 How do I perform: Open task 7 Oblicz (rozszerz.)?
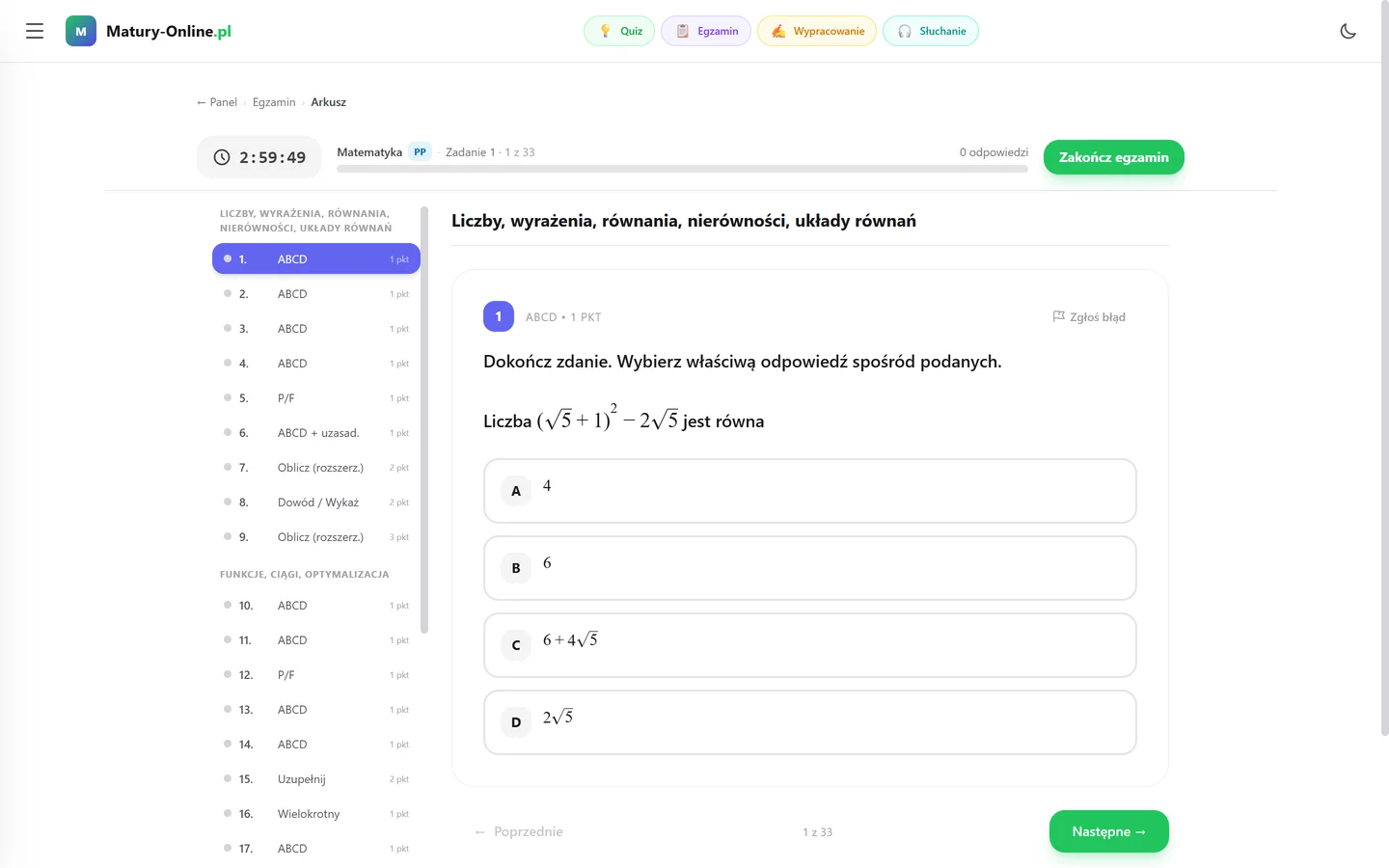pos(316,468)
